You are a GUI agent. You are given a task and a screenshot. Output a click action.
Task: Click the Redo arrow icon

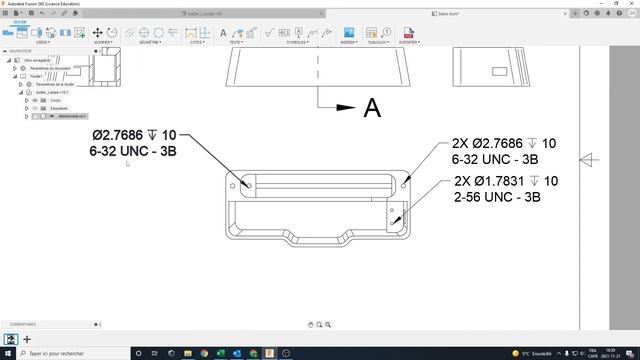click(53, 13)
